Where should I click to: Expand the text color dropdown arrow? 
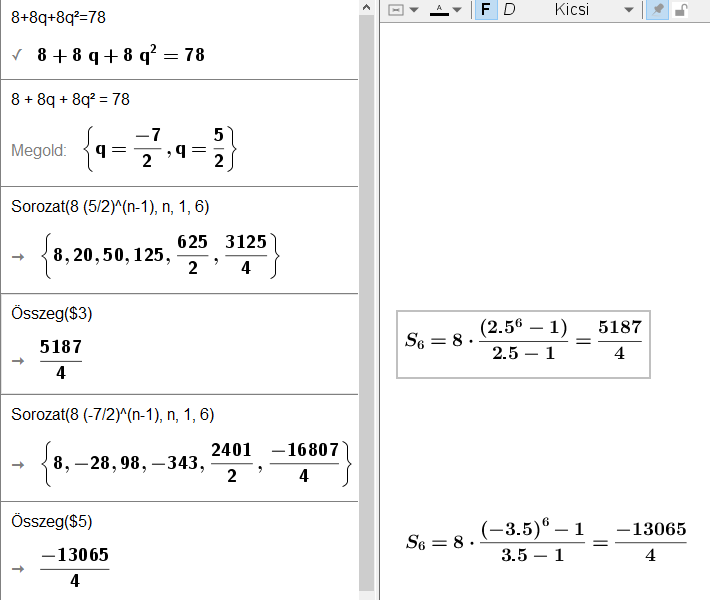(457, 10)
